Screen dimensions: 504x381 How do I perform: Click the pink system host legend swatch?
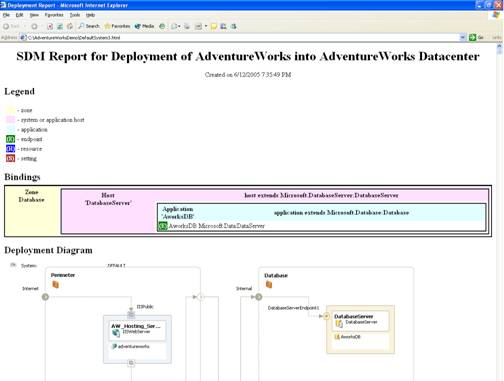[x=10, y=120]
